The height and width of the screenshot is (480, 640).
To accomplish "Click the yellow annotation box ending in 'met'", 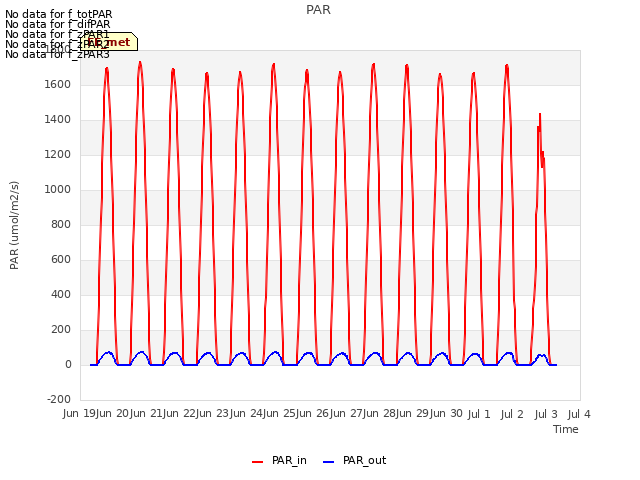I will coord(109,42).
